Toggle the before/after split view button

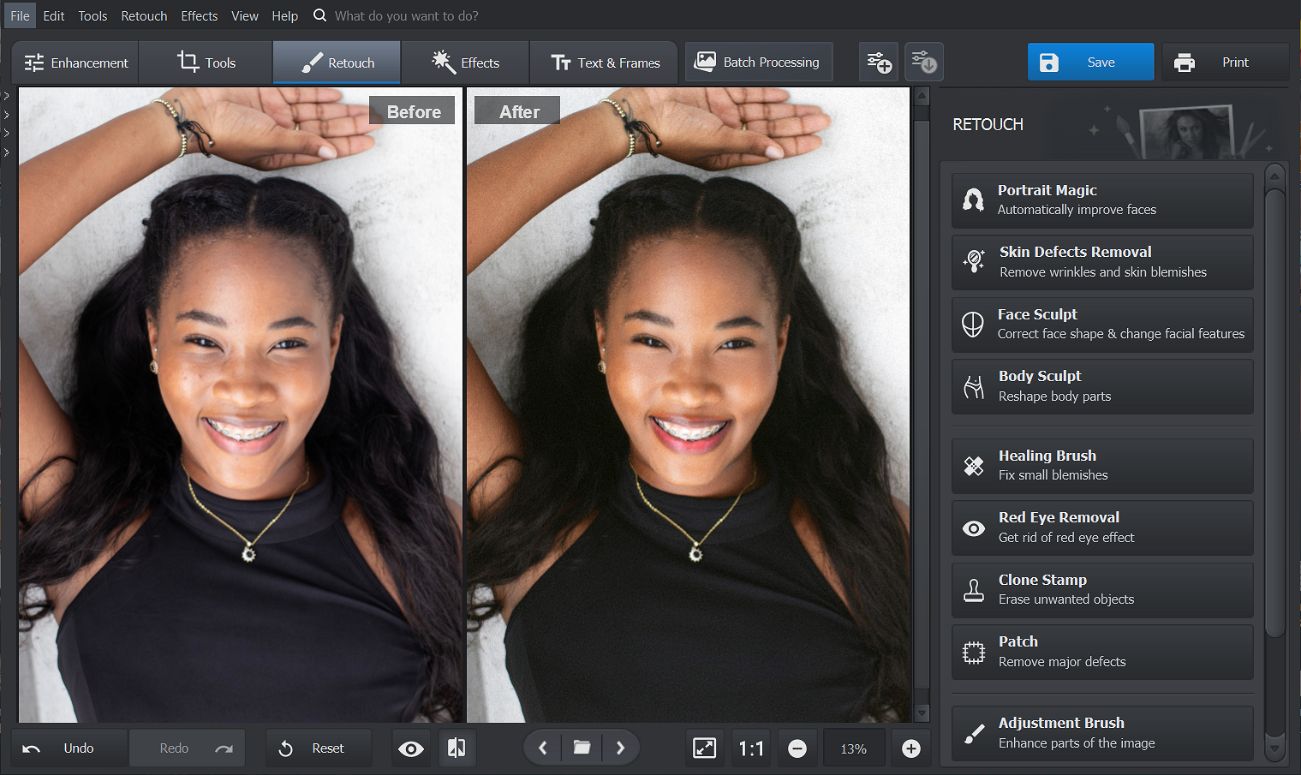pyautogui.click(x=456, y=748)
